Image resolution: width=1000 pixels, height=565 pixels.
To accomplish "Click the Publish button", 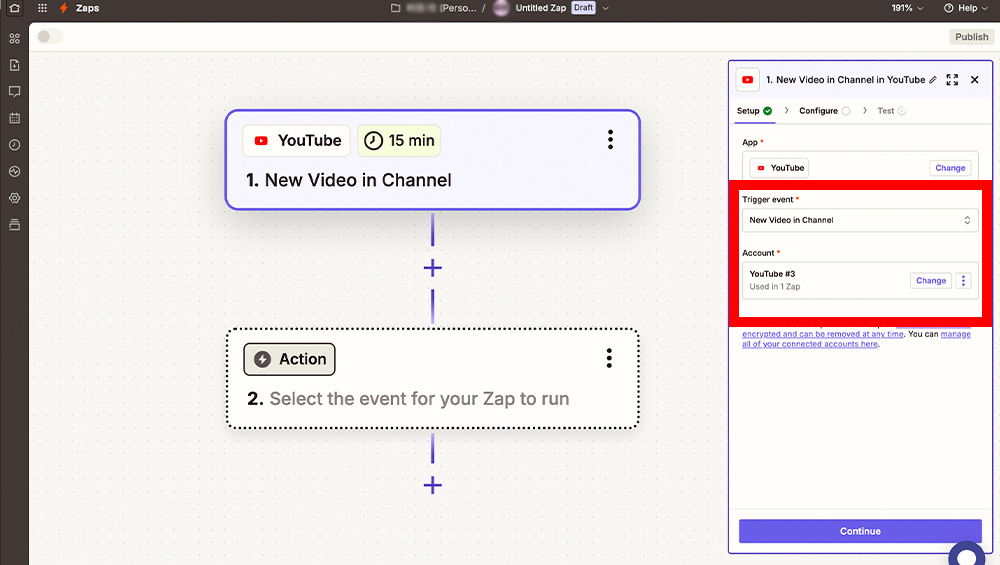I will click(x=971, y=37).
